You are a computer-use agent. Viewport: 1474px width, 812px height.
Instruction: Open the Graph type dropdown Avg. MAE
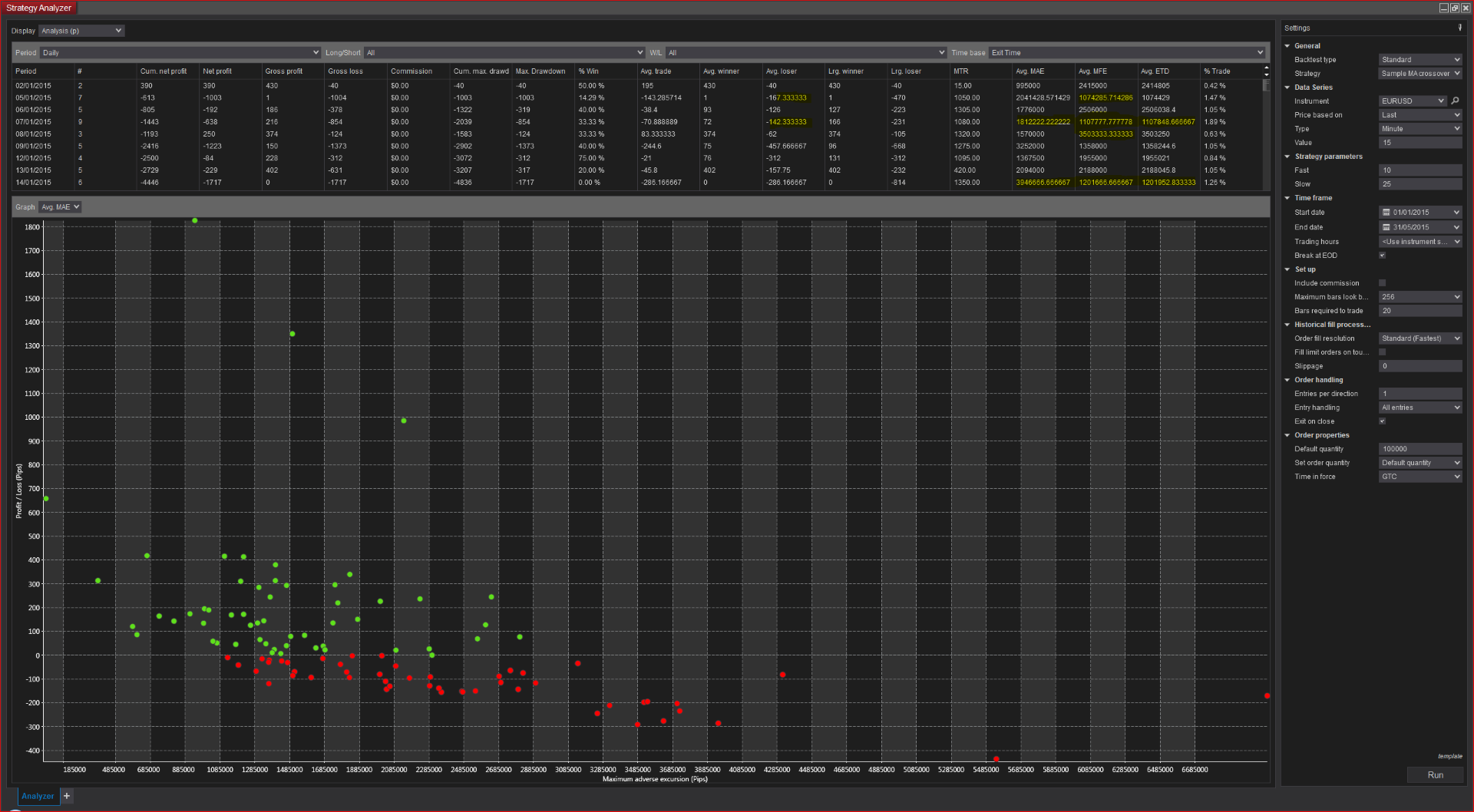coord(60,207)
